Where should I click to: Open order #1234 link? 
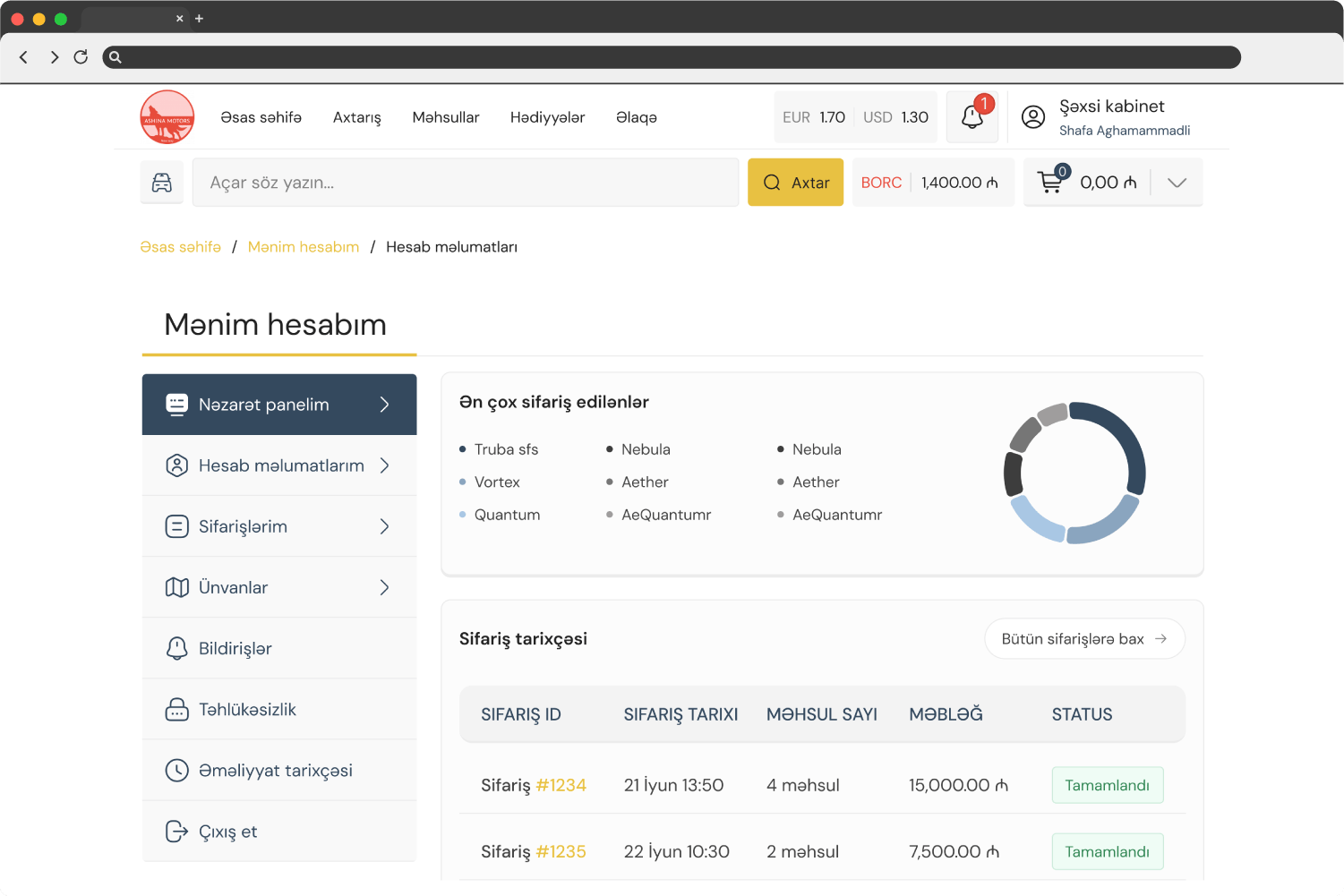tap(561, 785)
